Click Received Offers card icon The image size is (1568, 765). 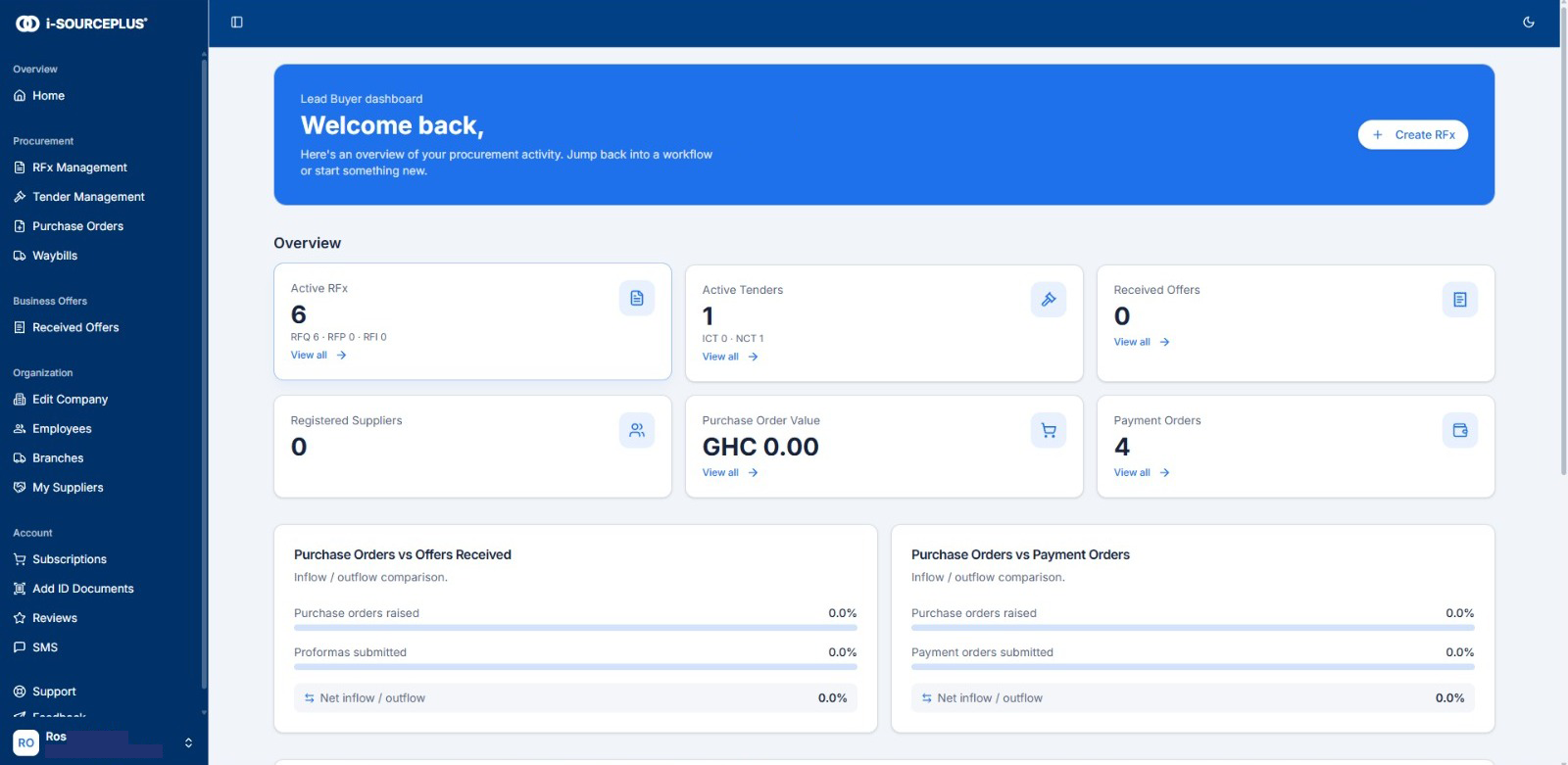[x=1460, y=300]
